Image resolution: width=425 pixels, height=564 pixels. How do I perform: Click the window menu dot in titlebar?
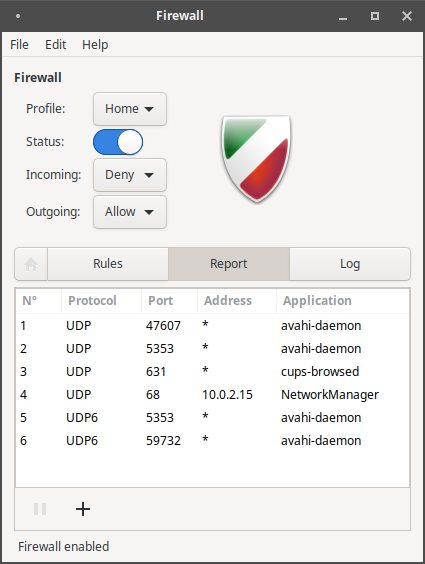coord(18,16)
